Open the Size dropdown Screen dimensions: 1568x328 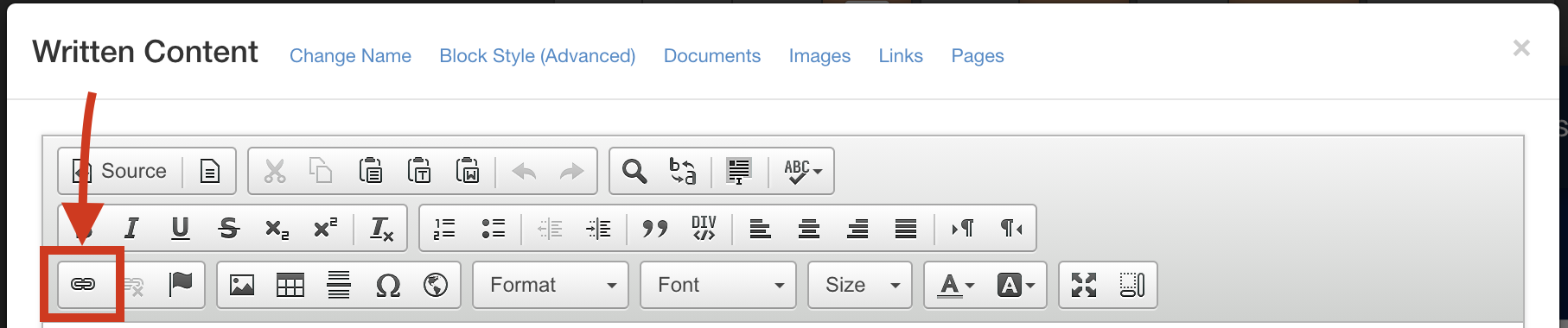pos(860,285)
